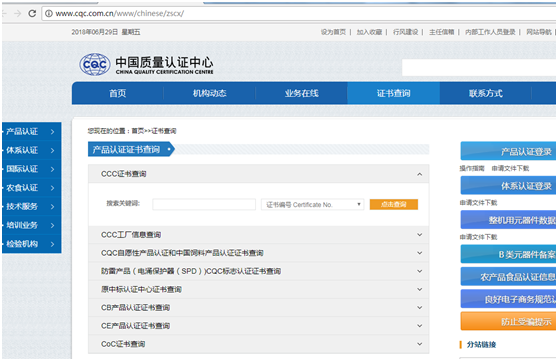Click 农产品食品认证信息 button

click(x=508, y=277)
